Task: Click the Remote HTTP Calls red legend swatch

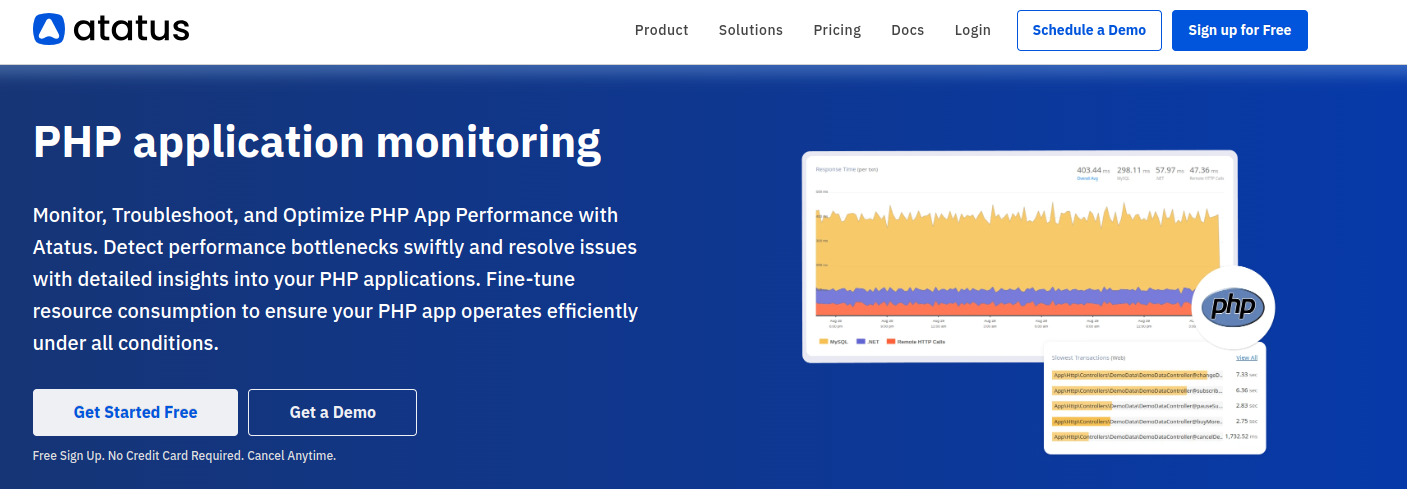Action: (891, 342)
